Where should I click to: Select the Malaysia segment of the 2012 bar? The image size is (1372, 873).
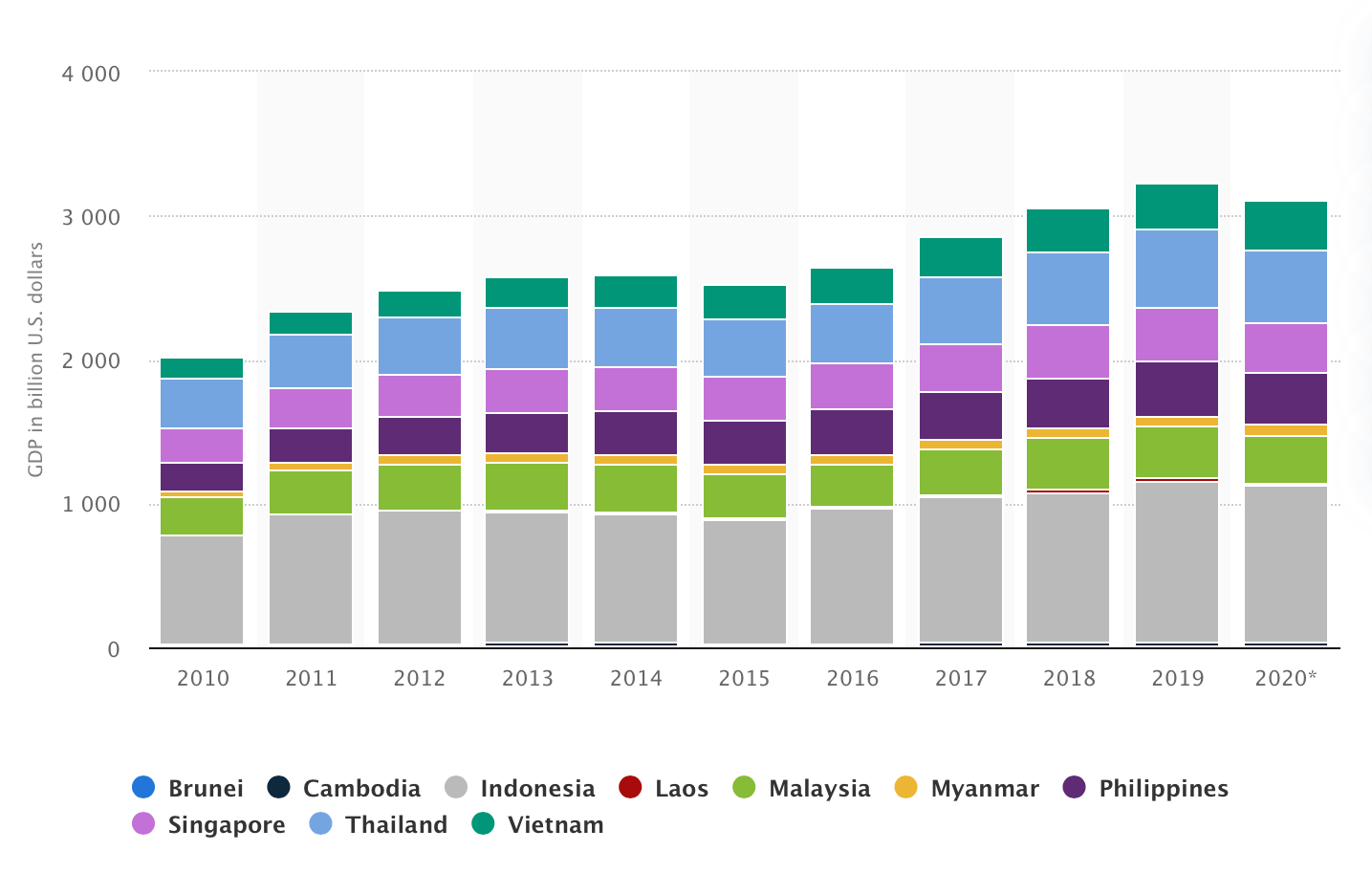420,488
